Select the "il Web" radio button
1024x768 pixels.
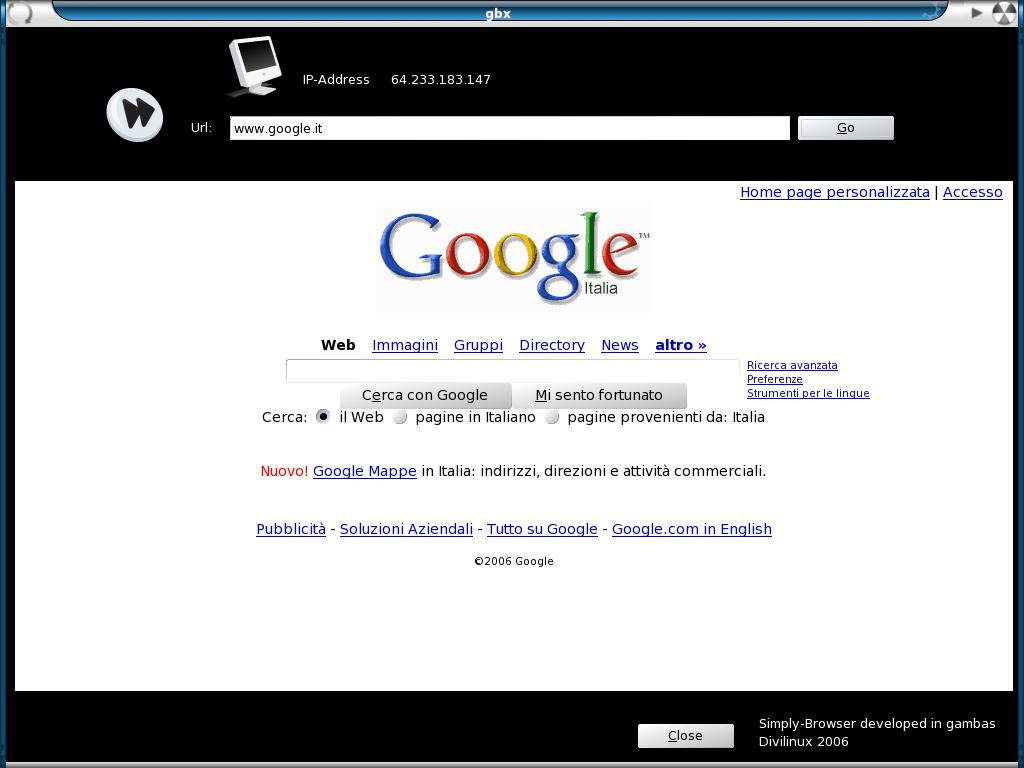click(x=323, y=417)
